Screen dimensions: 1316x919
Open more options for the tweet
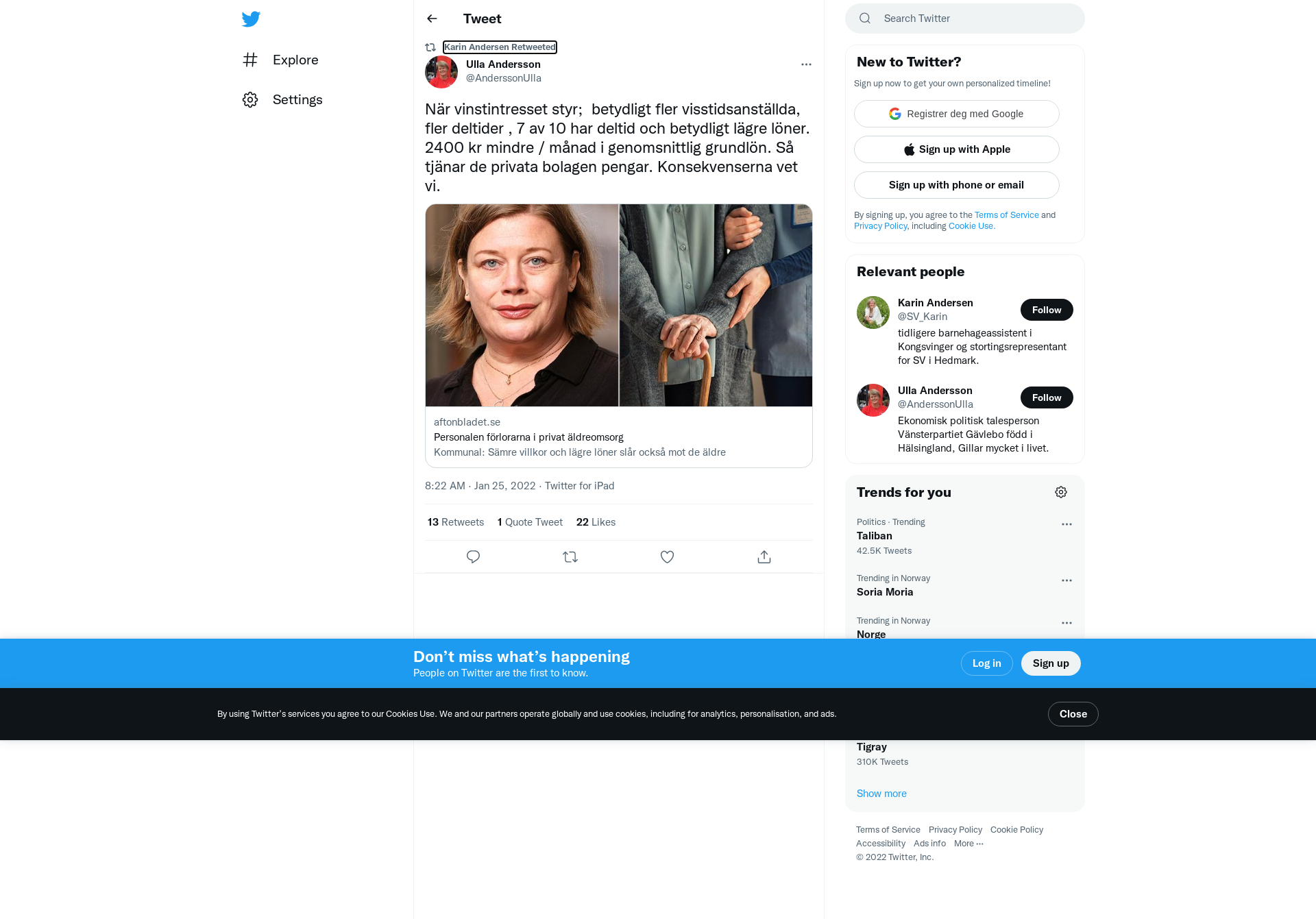pos(806,64)
